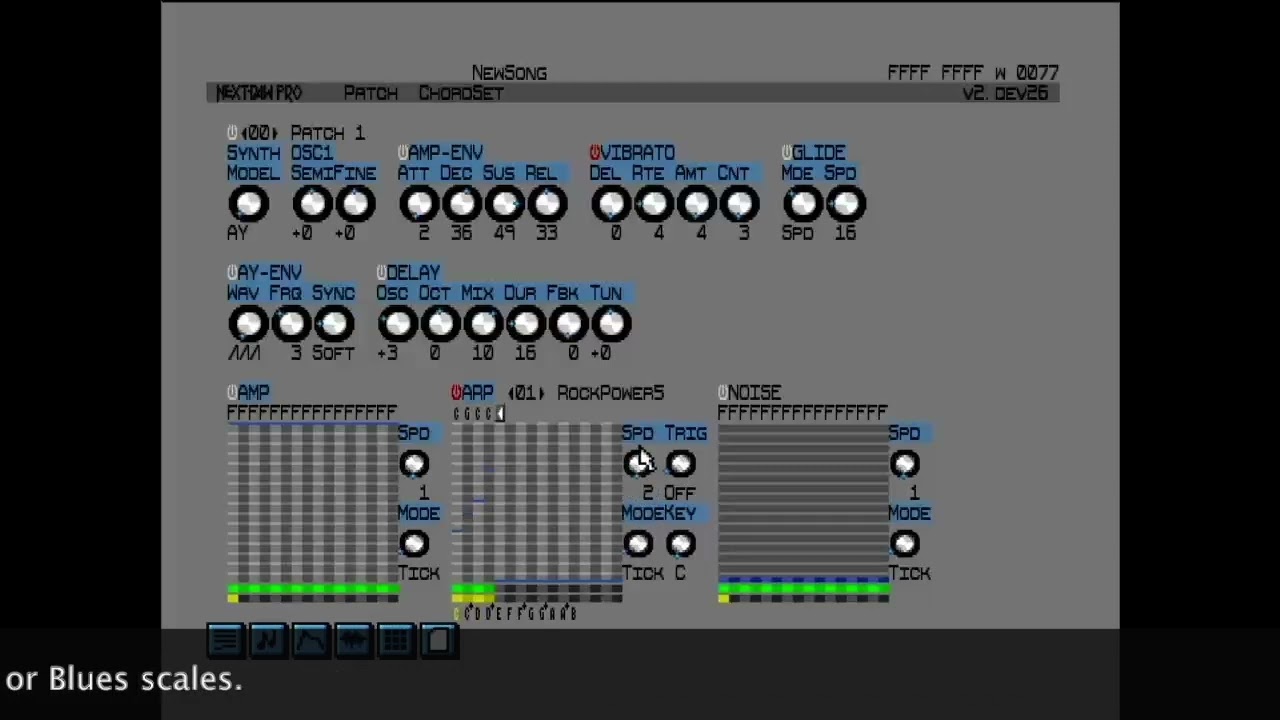Image resolution: width=1280 pixels, height=720 pixels.
Task: Open the NextDAW Pro menu
Action: coord(259,93)
